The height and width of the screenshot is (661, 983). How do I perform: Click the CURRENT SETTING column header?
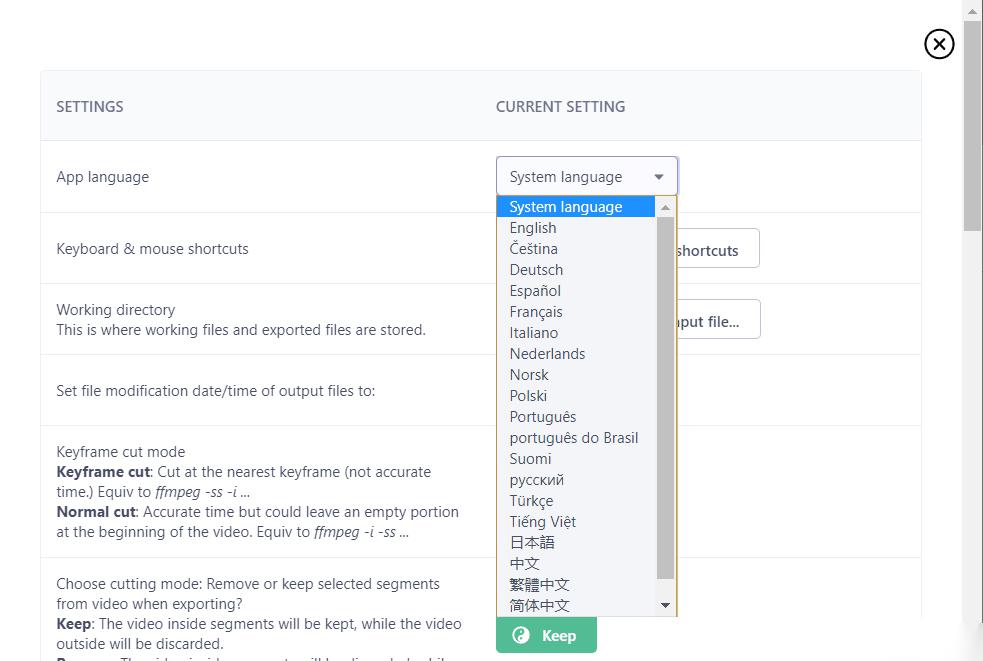pyautogui.click(x=560, y=107)
